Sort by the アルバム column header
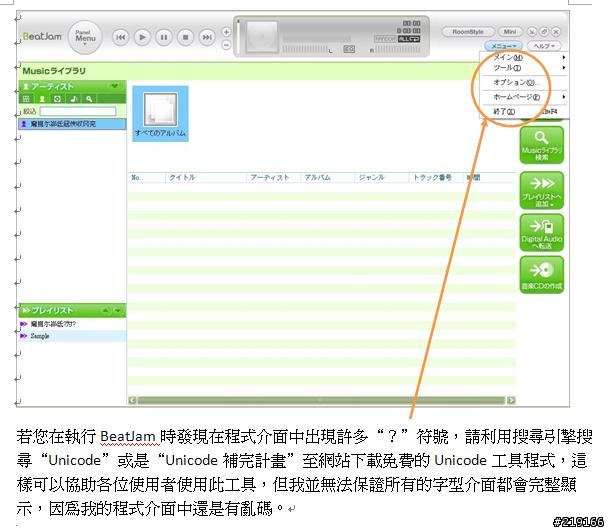The width and height of the screenshot is (609, 530). [327, 177]
